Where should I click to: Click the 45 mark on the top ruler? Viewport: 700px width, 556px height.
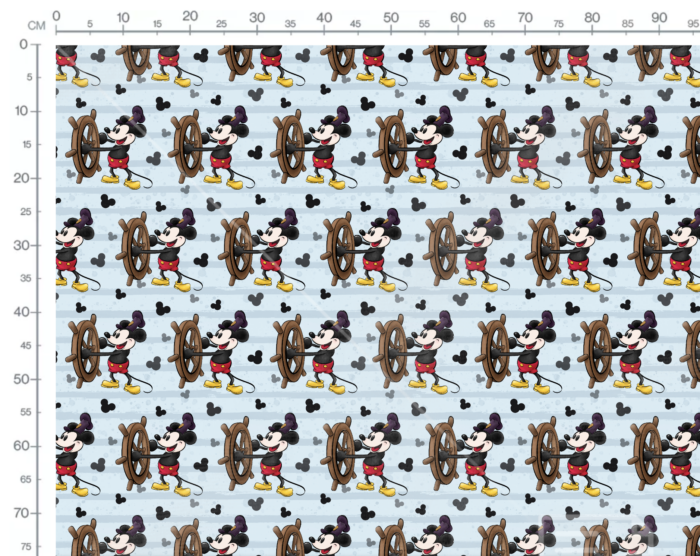355,24
